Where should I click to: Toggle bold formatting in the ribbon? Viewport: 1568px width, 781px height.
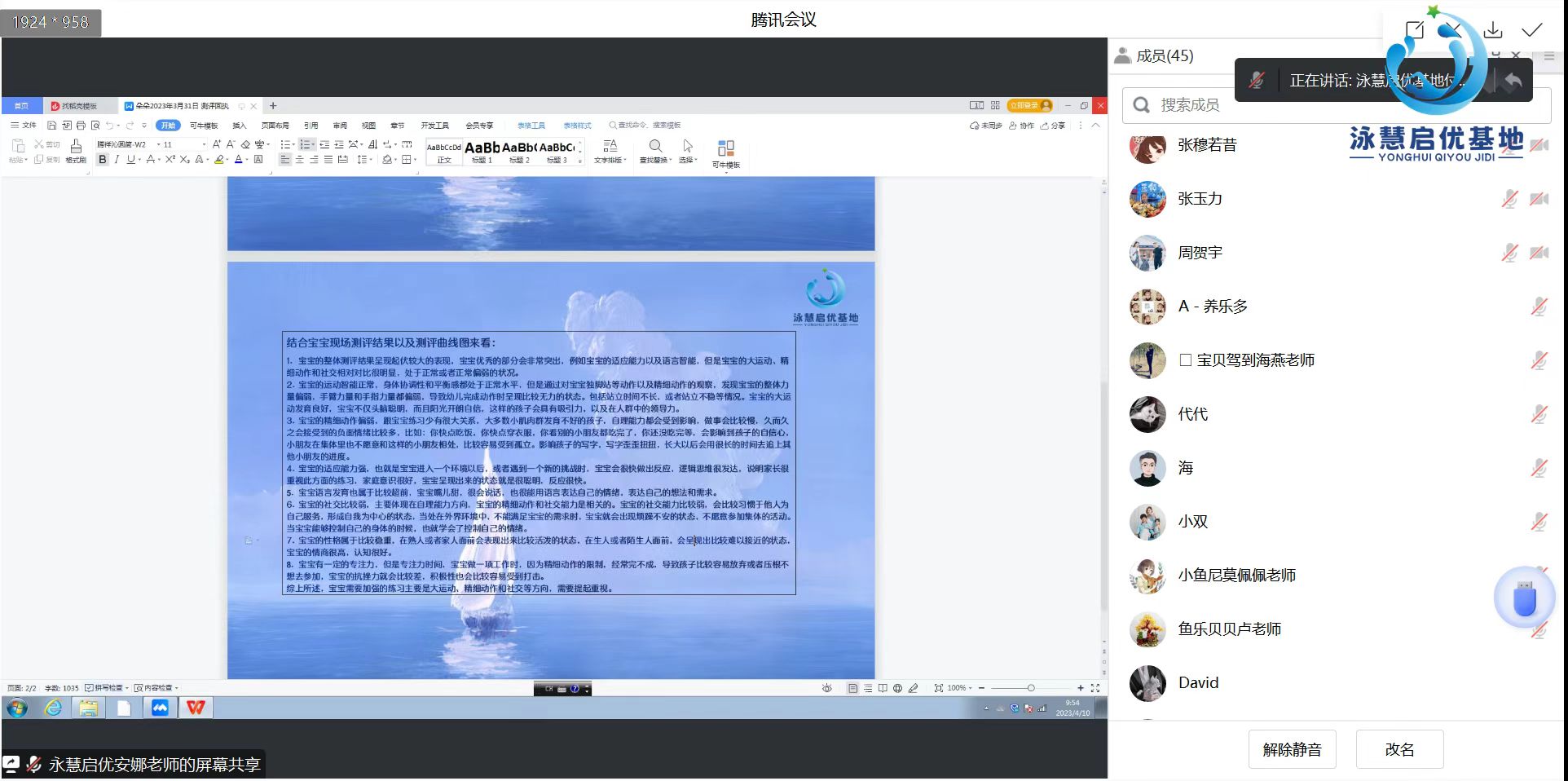click(103, 160)
